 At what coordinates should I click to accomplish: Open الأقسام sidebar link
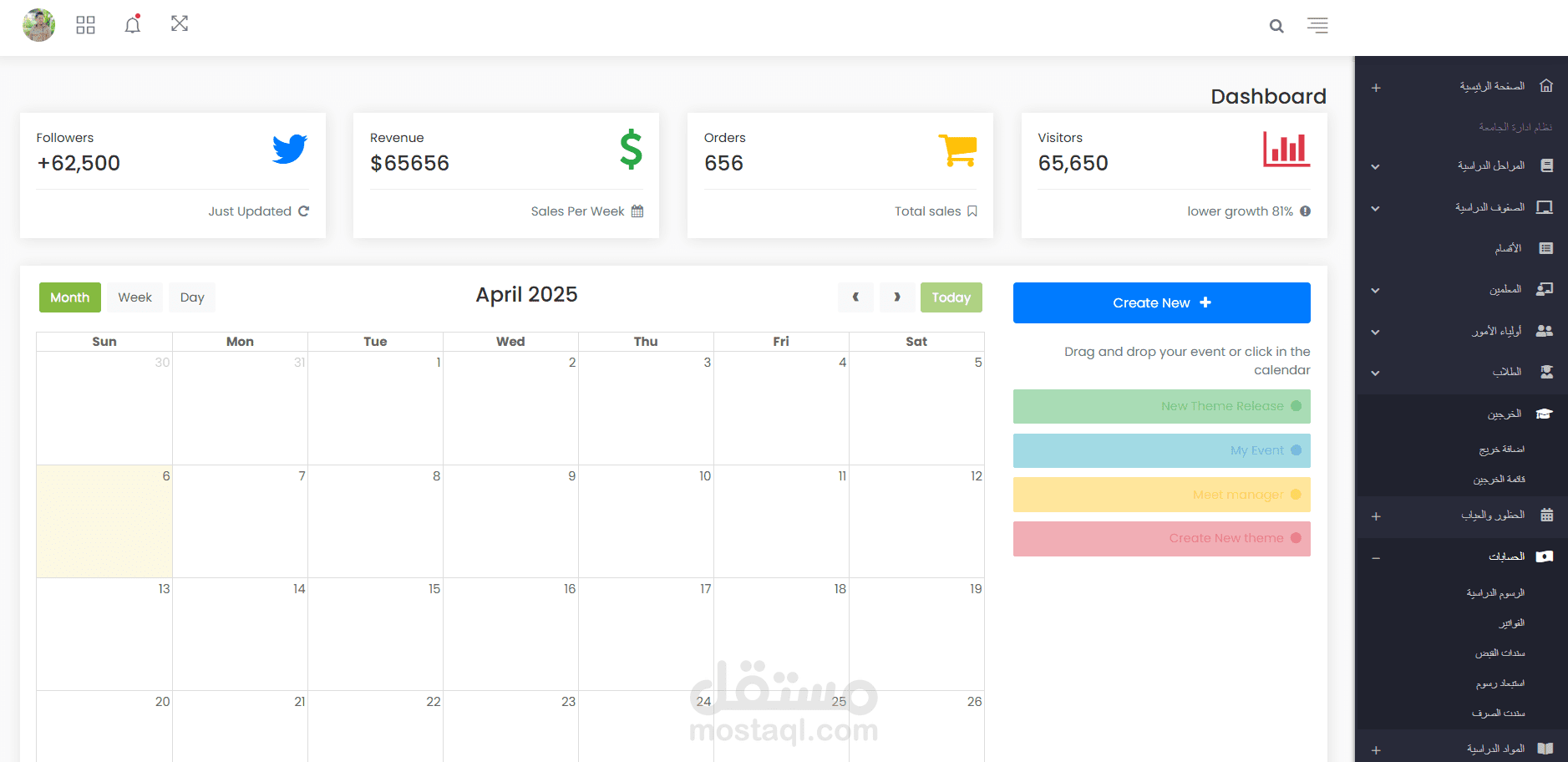tap(1509, 248)
